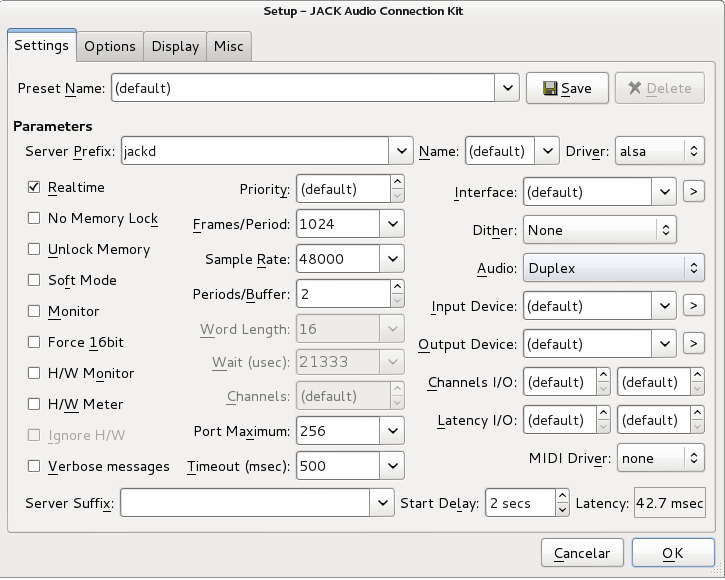
Task: Toggle the Realtime checkbox
Action: tap(34, 187)
